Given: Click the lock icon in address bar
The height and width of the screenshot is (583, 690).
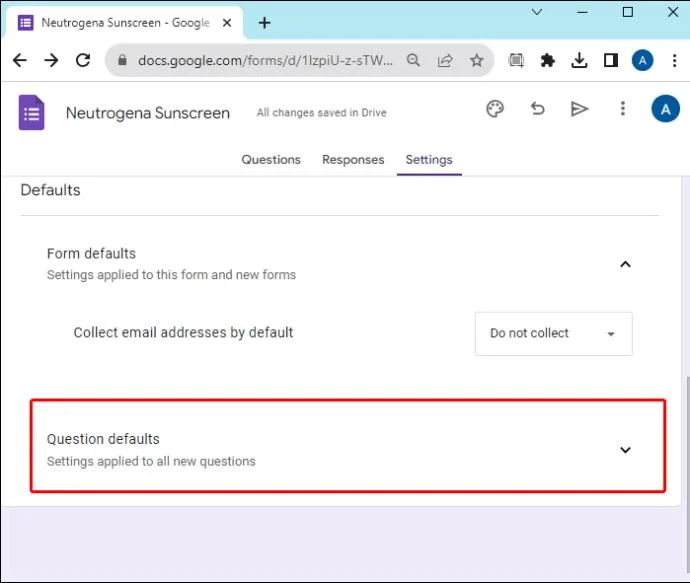Looking at the screenshot, I should coord(122,60).
